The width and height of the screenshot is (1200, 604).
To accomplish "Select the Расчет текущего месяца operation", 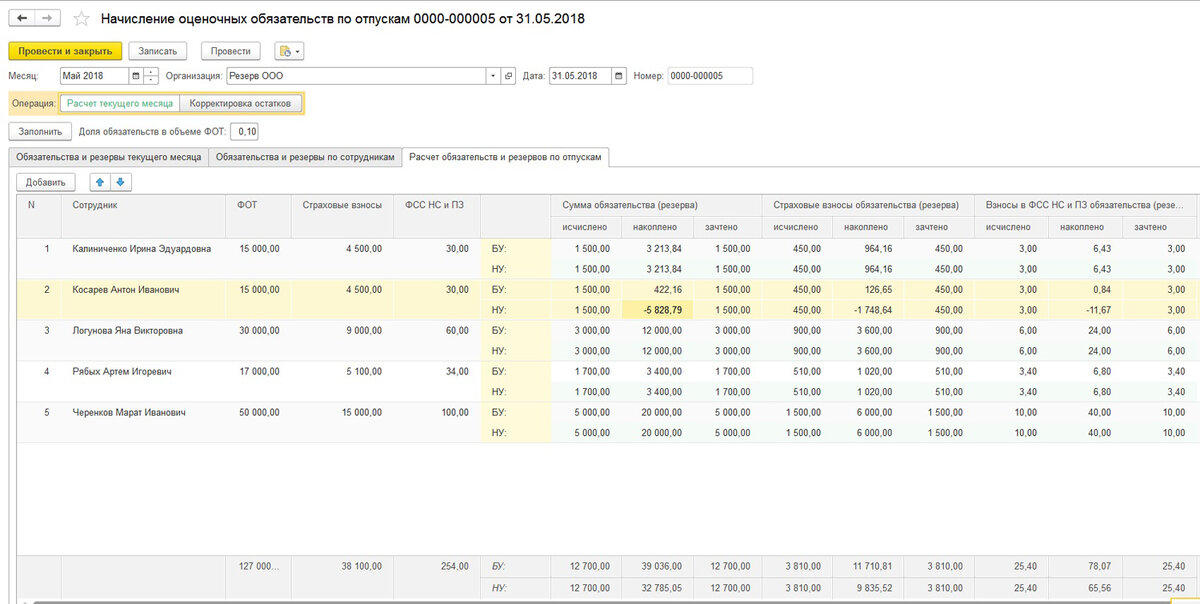I will click(119, 103).
